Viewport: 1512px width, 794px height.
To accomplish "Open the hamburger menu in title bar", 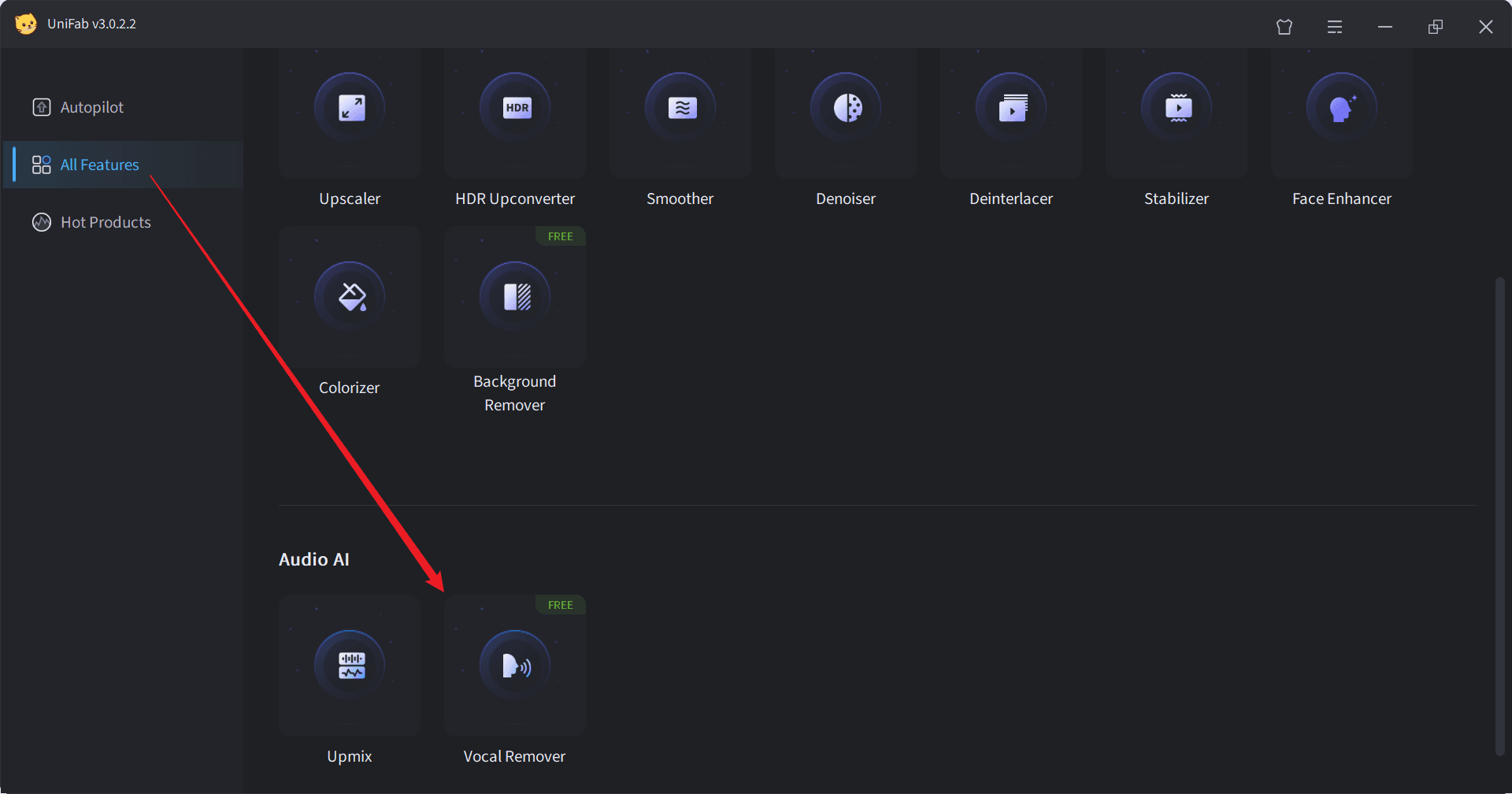I will tap(1335, 27).
